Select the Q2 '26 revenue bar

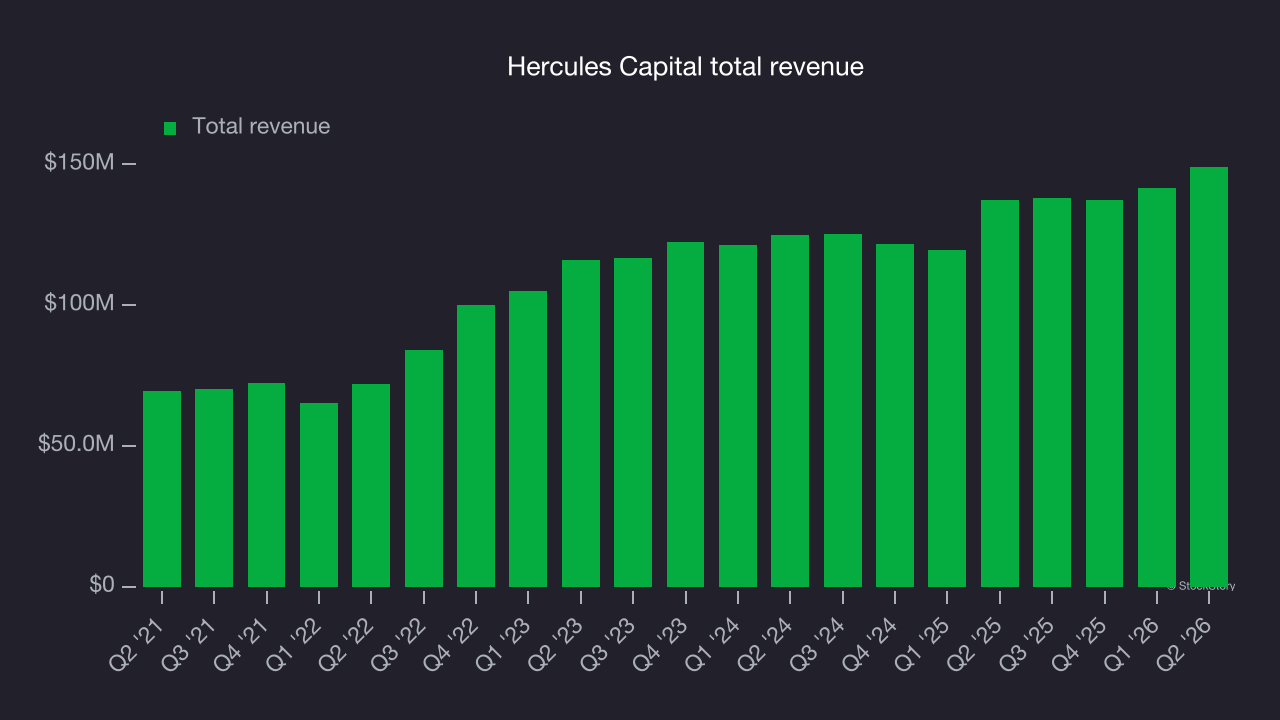pyautogui.click(x=1209, y=377)
